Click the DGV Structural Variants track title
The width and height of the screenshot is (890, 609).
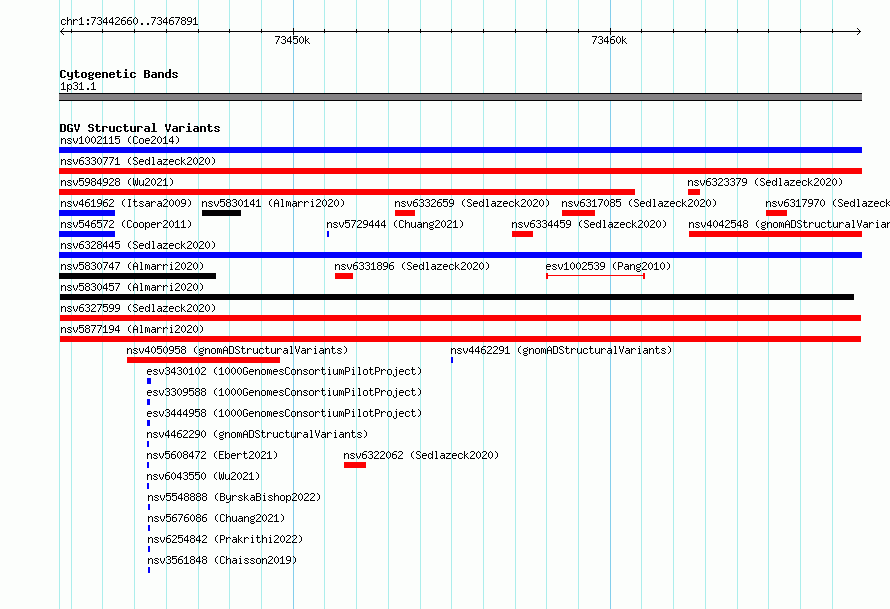(x=140, y=128)
